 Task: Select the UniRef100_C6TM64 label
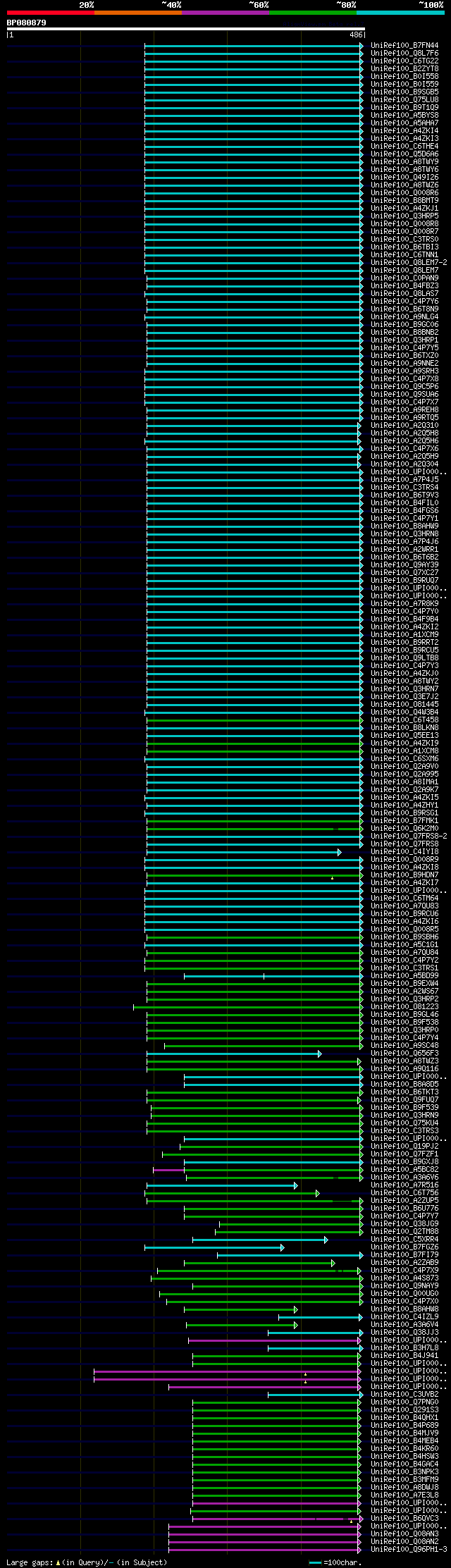point(404,898)
